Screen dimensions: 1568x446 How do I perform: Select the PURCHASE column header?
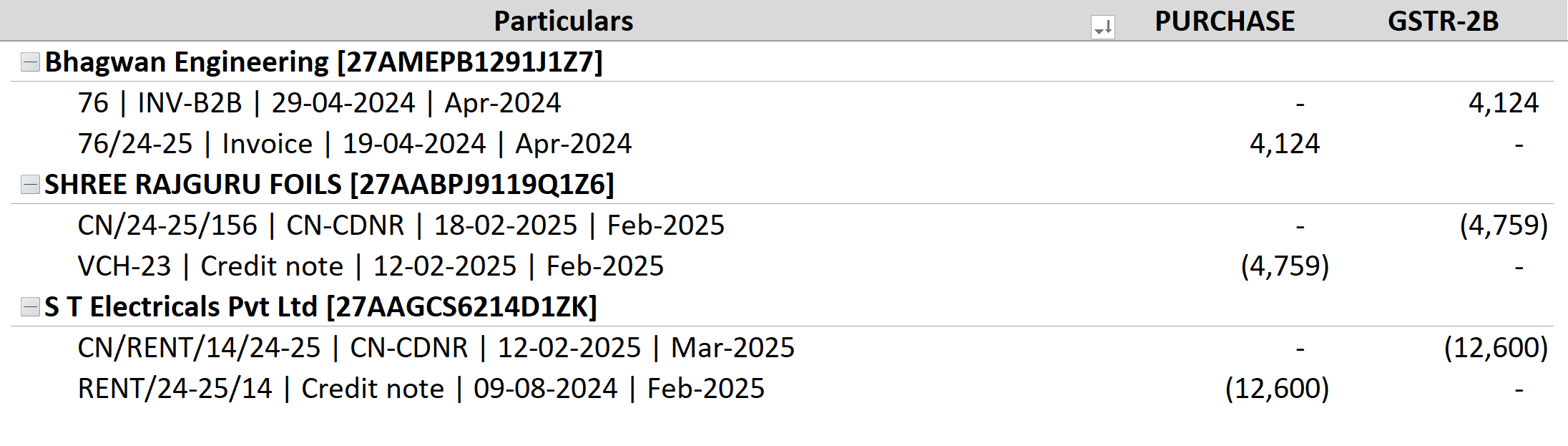pos(1224,21)
